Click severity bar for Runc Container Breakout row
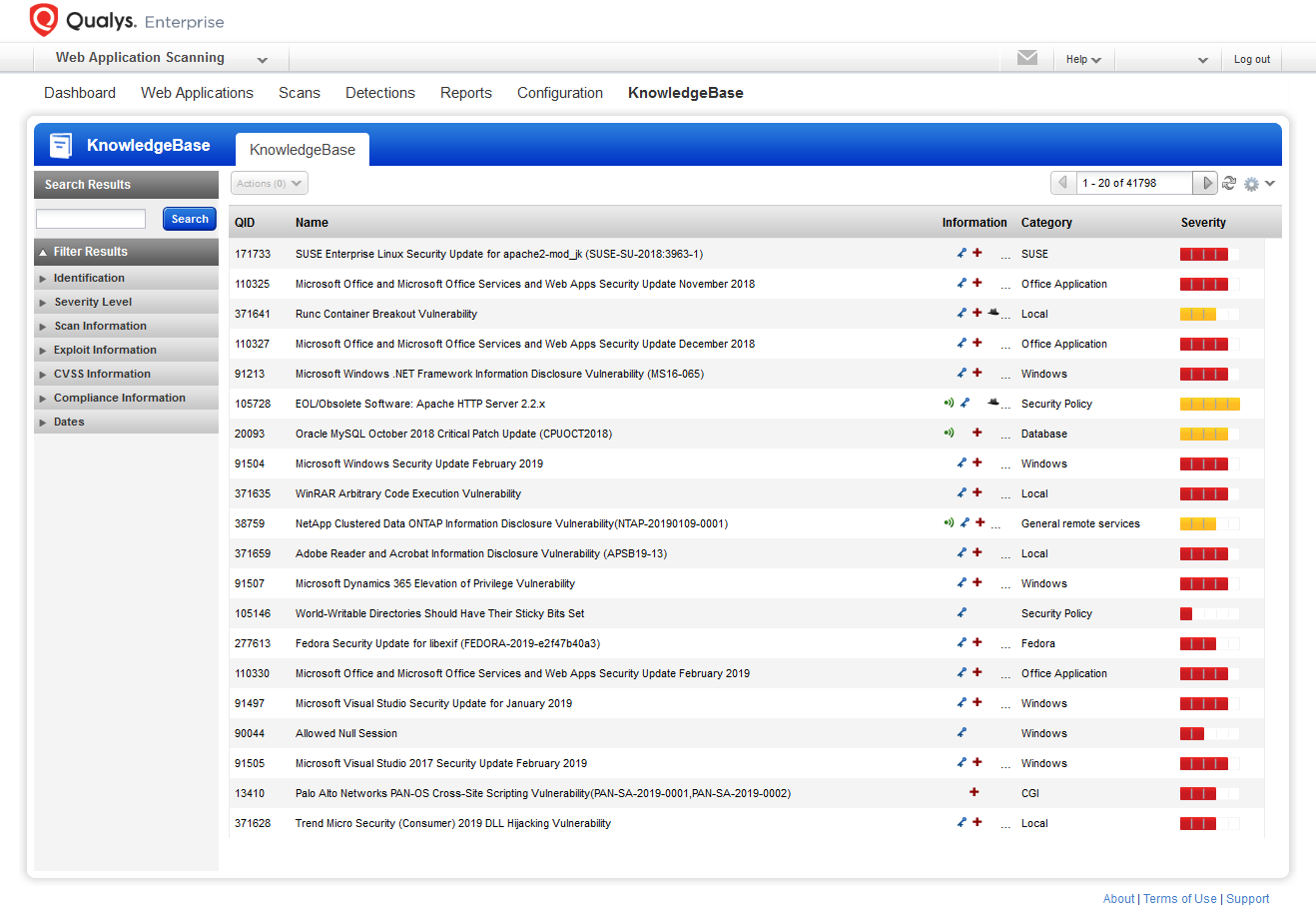The height and width of the screenshot is (911, 1316). tap(1210, 314)
